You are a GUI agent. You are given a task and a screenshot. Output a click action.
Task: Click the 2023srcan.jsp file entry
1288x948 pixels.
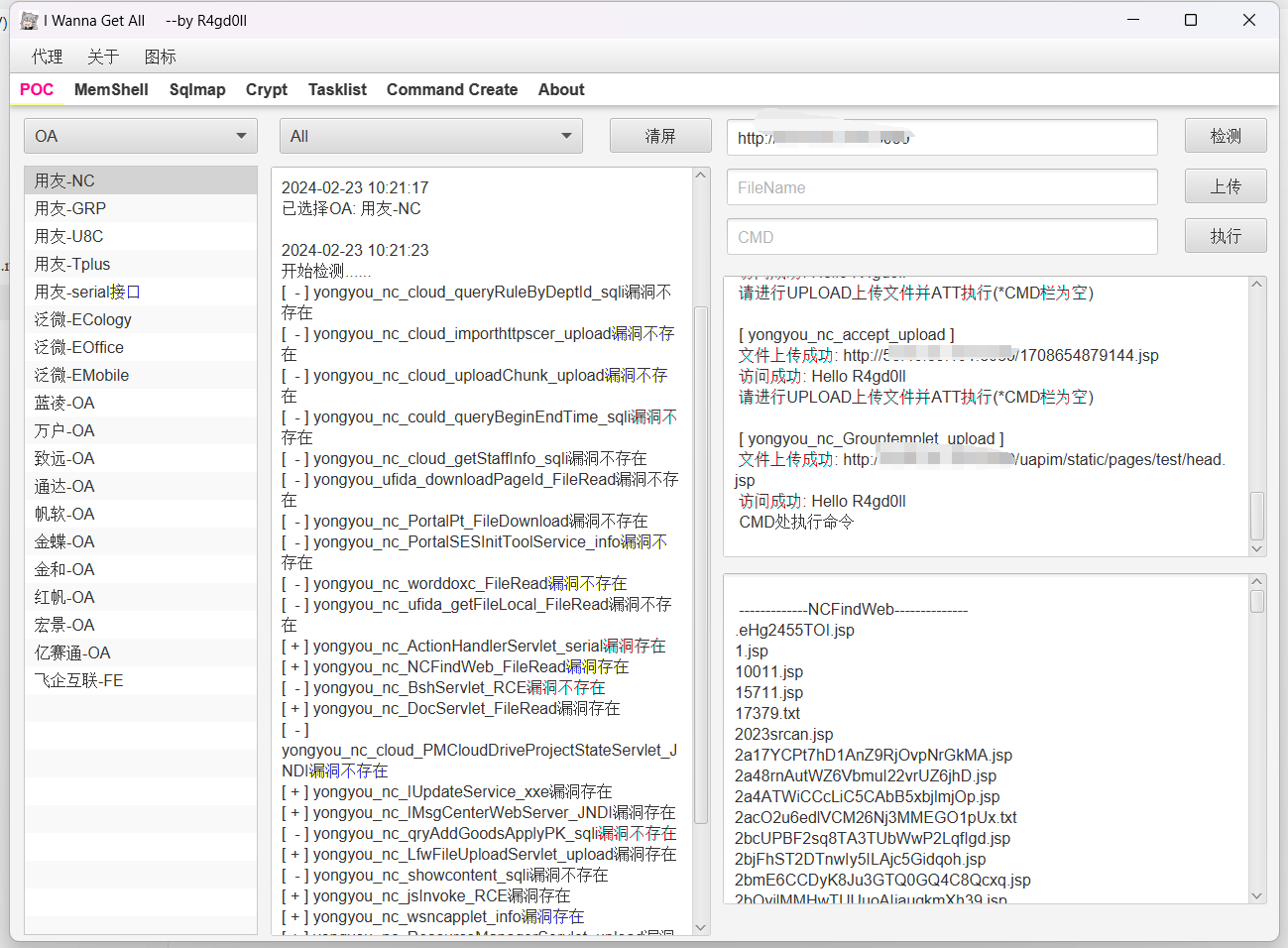pyautogui.click(x=783, y=734)
